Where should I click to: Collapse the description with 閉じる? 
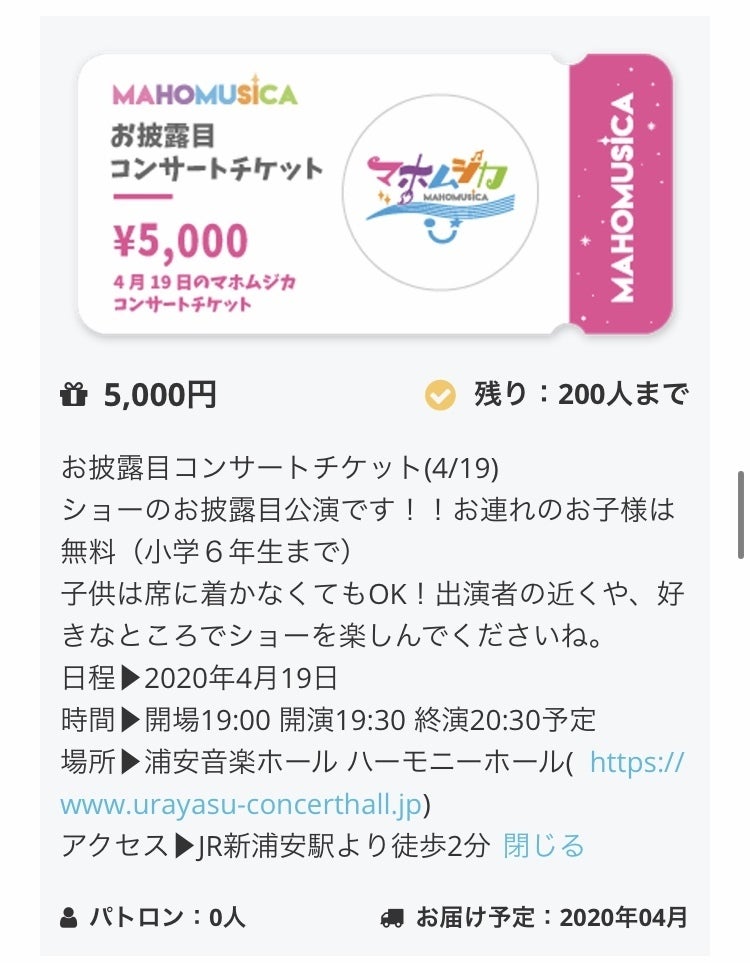click(x=544, y=845)
